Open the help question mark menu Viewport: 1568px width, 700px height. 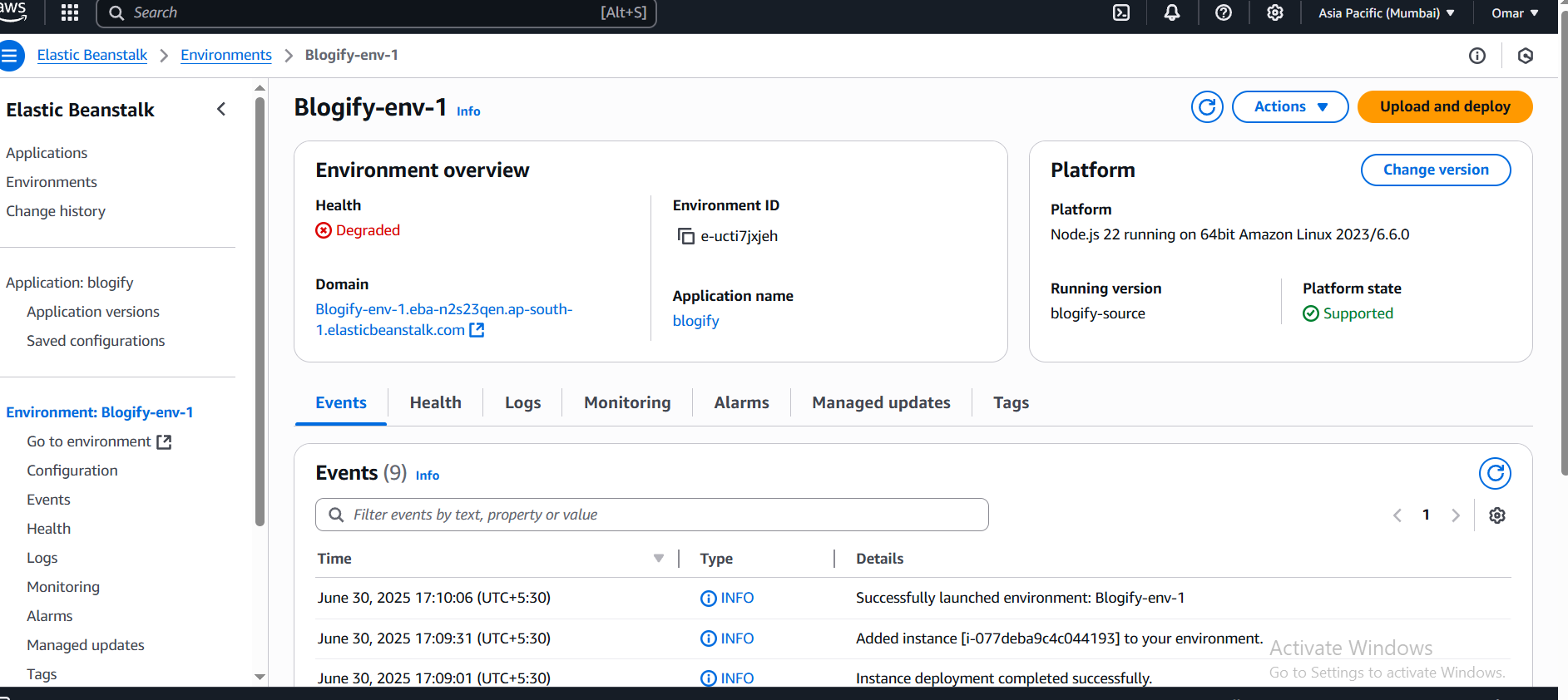pyautogui.click(x=1224, y=12)
